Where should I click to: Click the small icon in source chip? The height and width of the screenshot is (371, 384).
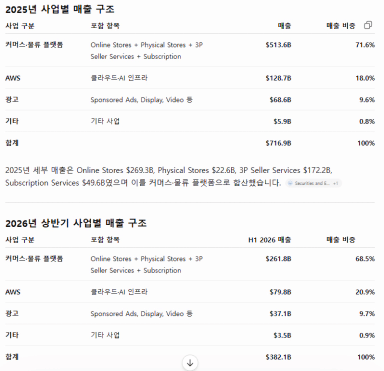[290, 183]
